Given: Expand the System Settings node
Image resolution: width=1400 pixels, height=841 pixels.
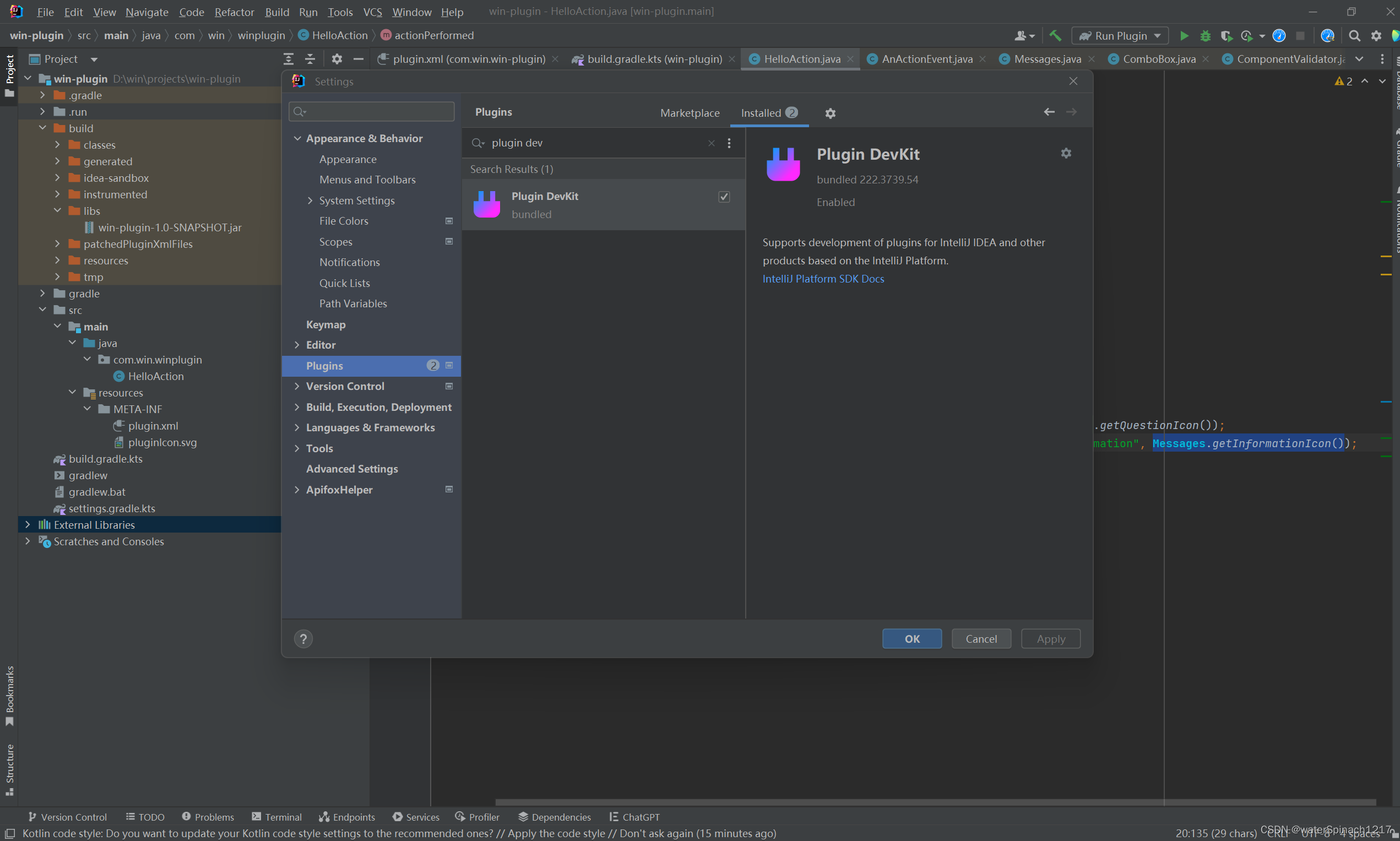Looking at the screenshot, I should [x=310, y=200].
